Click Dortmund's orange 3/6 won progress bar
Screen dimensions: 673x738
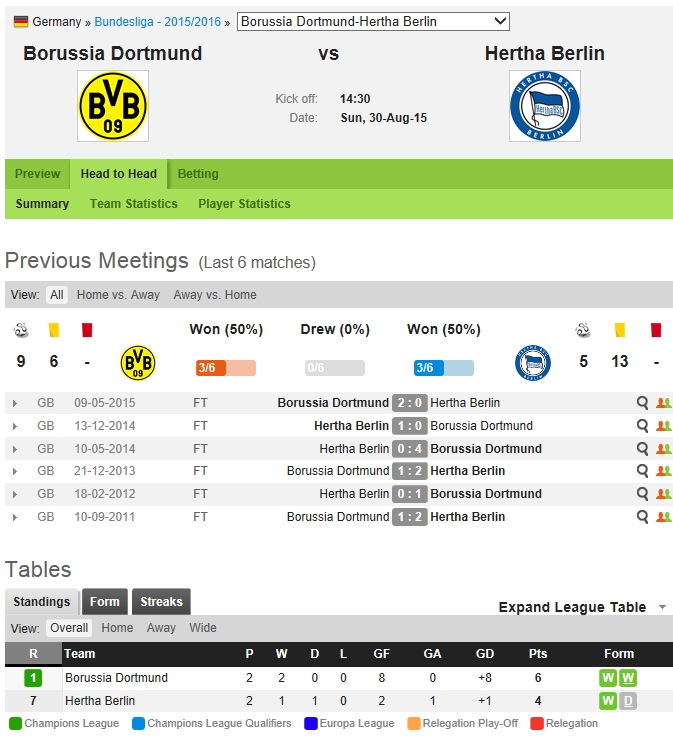226,368
